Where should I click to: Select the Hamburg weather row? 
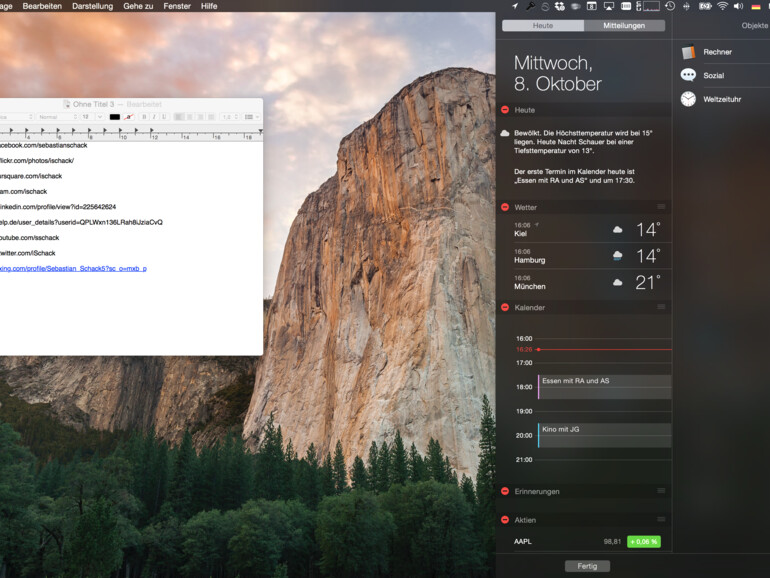tap(587, 256)
